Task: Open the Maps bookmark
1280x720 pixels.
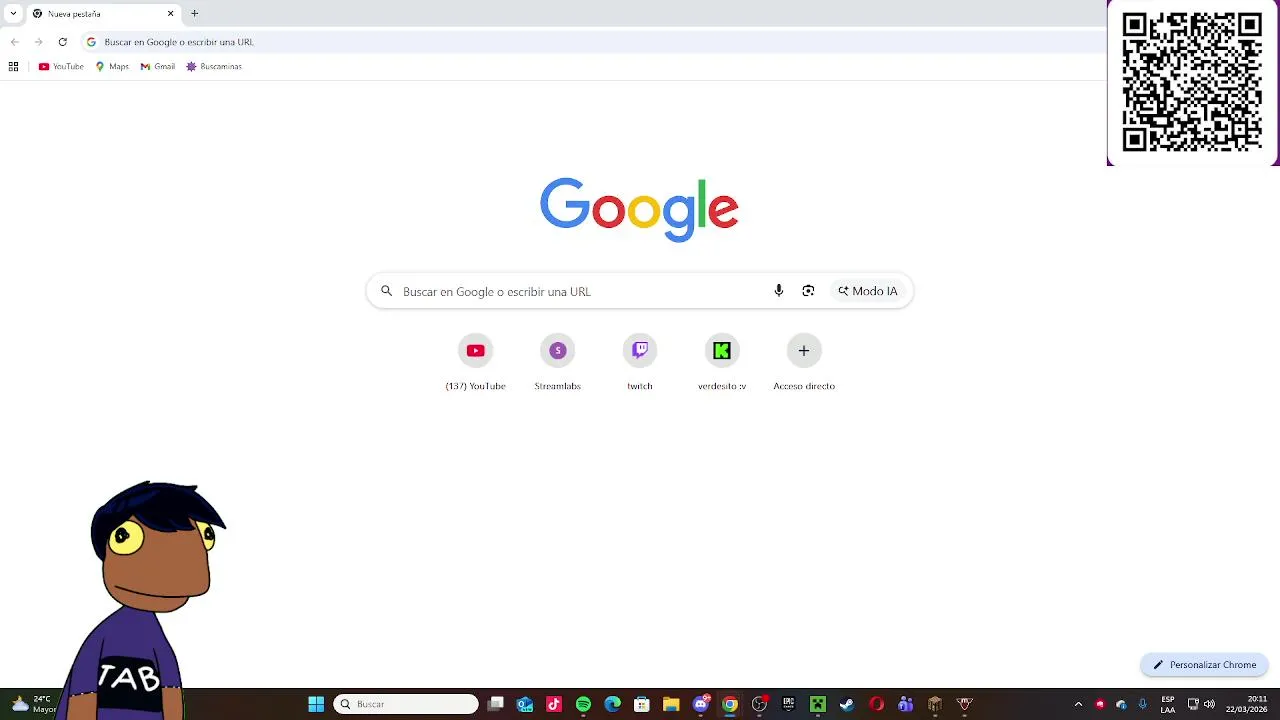Action: click(112, 66)
